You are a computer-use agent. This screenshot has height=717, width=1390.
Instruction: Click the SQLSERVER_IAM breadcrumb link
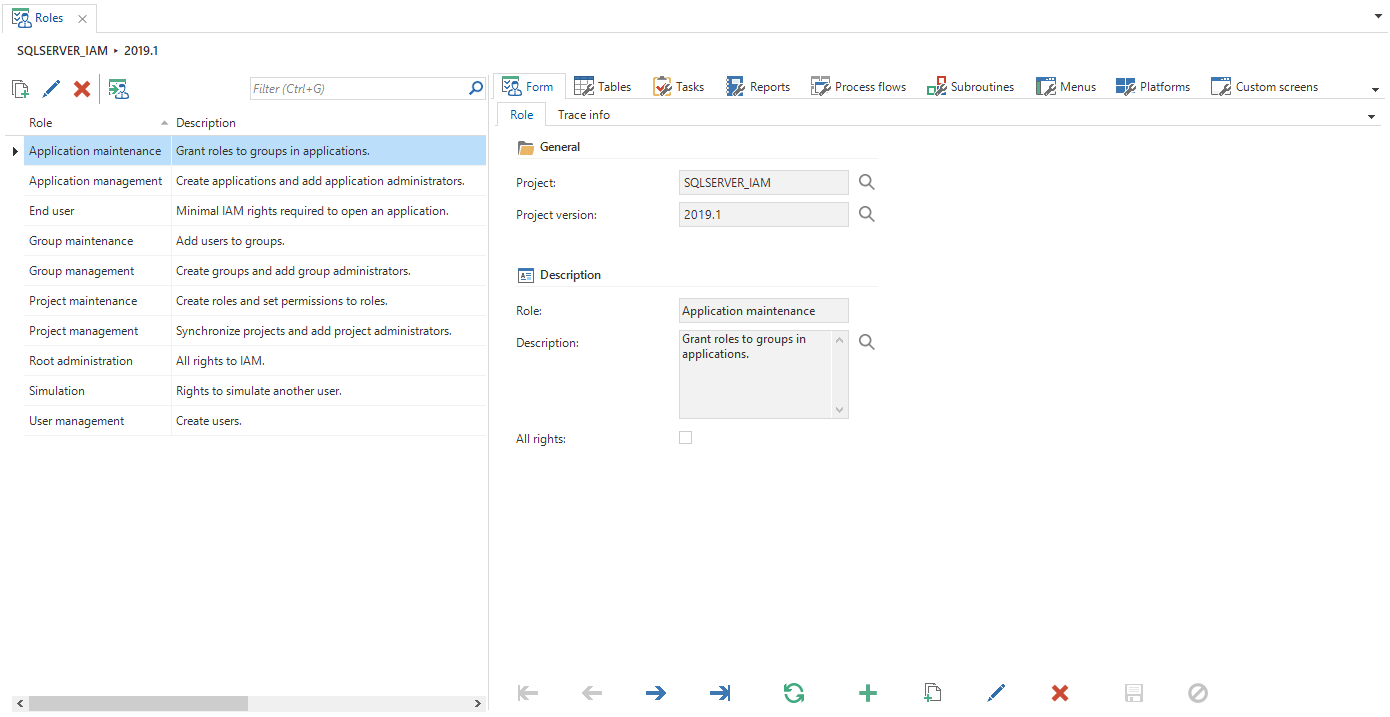pyautogui.click(x=62, y=50)
